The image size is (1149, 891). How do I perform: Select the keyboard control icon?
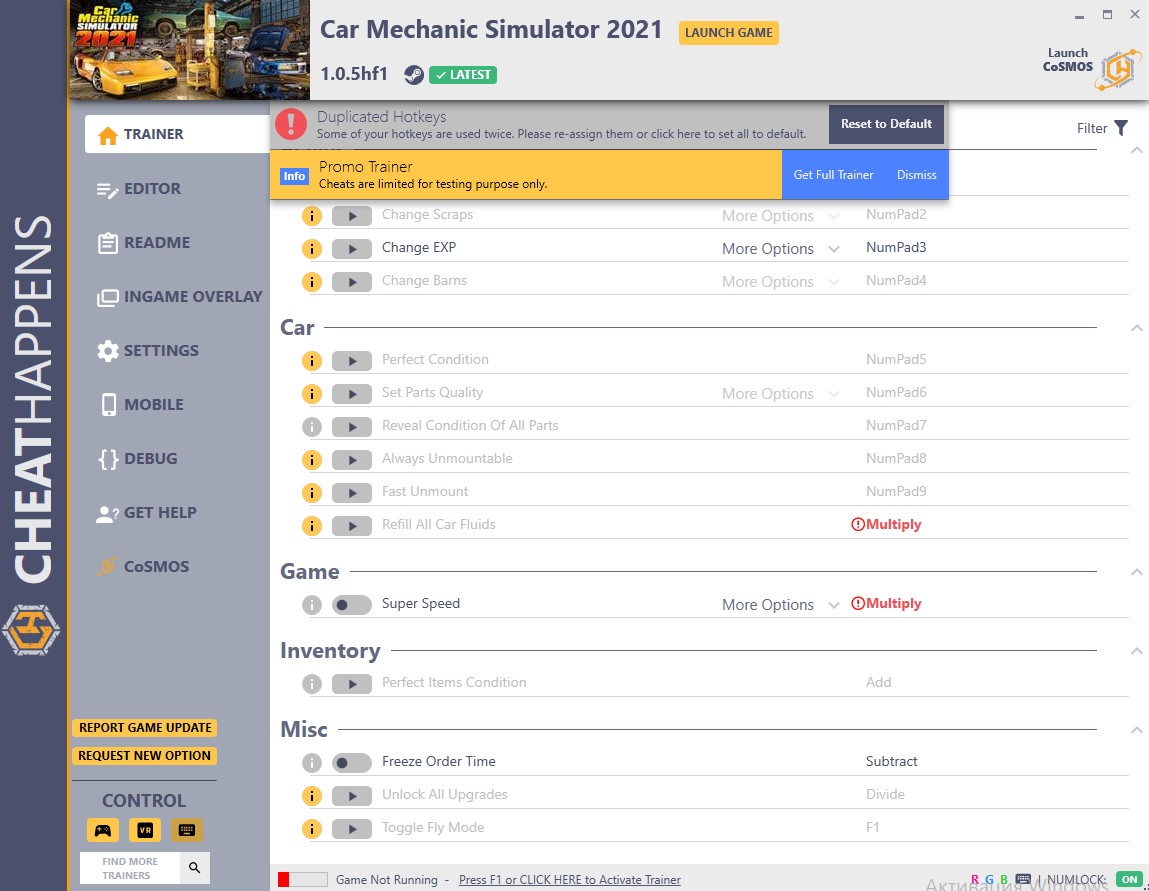point(187,830)
